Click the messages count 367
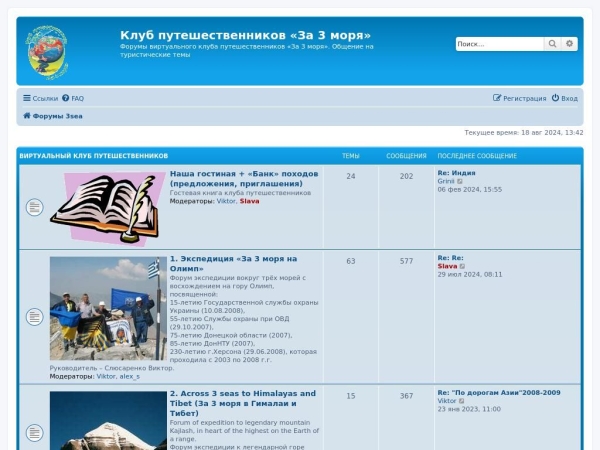600x450 pixels. (406, 396)
